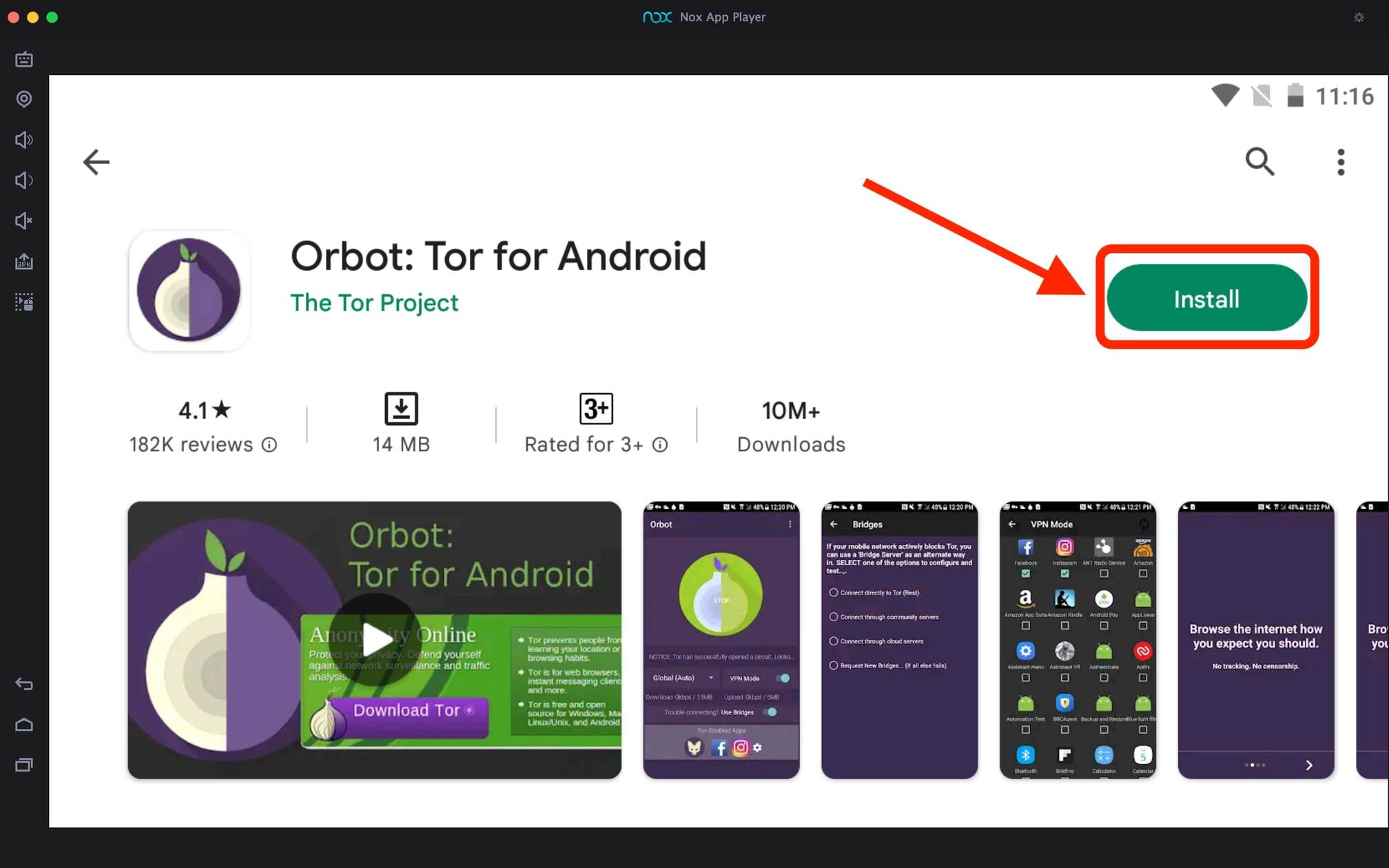This screenshot has width=1389, height=868.
Task: Click the download size icon
Action: pos(401,409)
